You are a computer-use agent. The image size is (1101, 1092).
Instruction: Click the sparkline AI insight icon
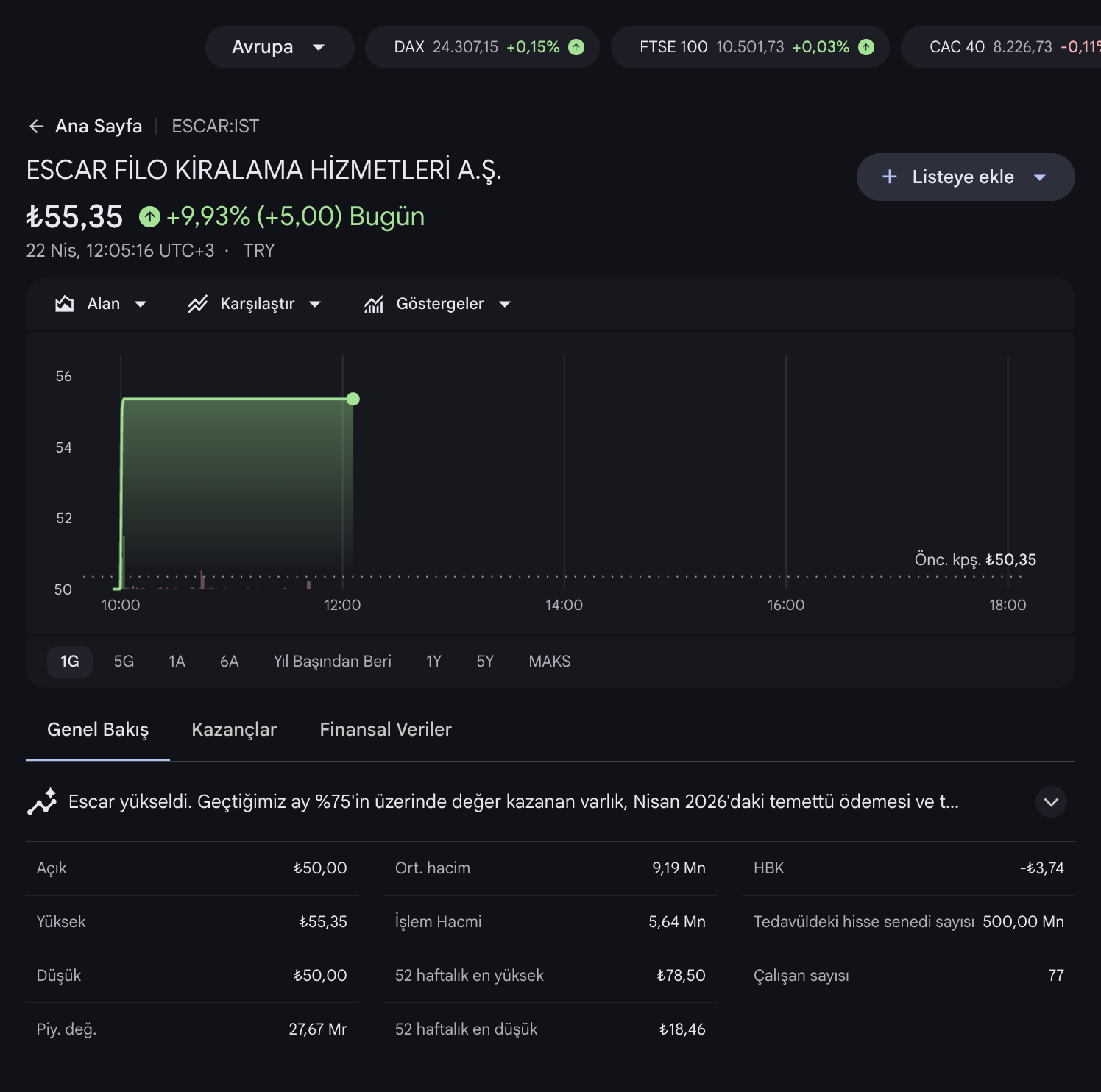tap(42, 801)
